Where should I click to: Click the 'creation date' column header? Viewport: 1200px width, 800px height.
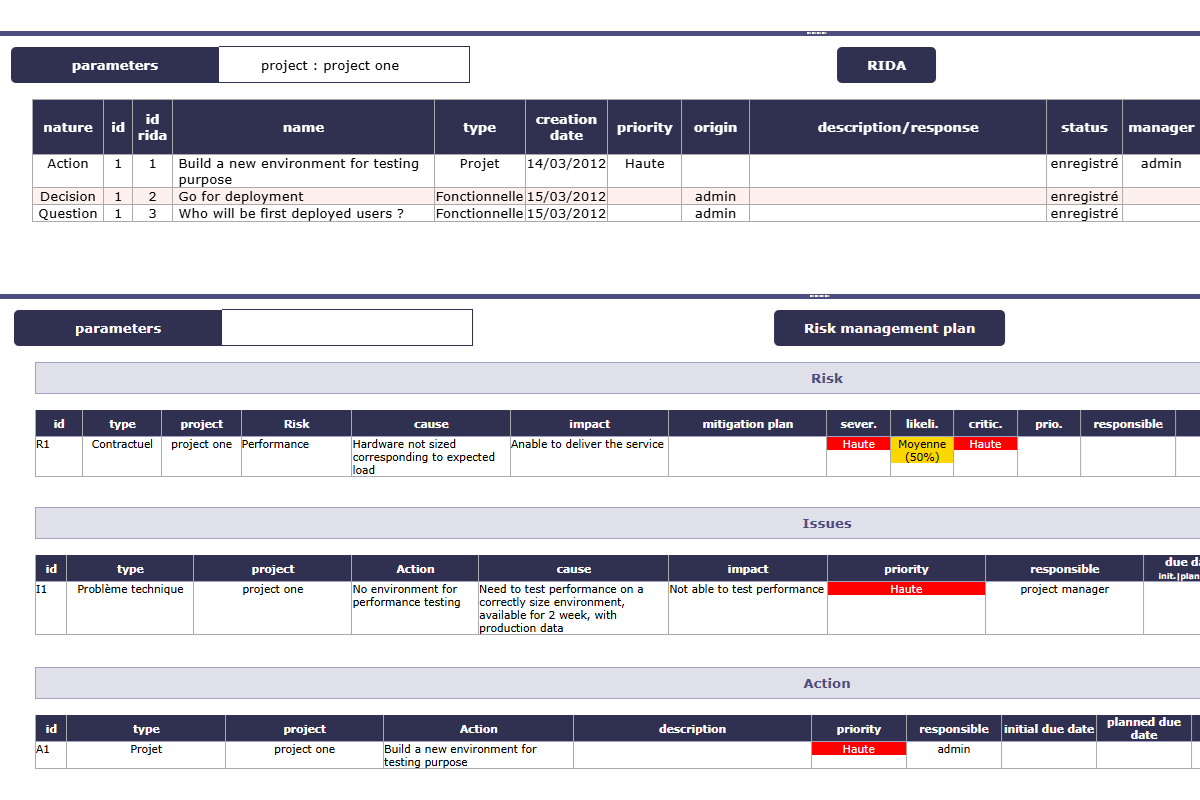point(566,127)
